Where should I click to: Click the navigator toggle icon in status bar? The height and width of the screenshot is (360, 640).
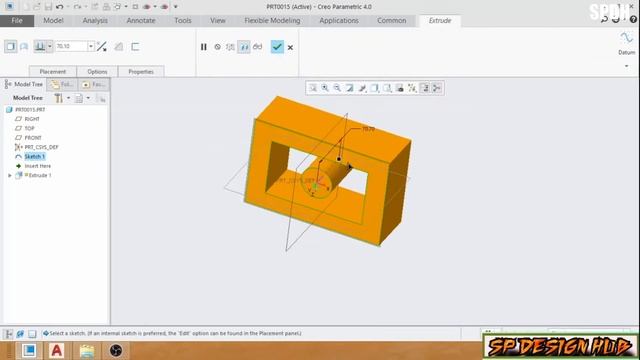pyautogui.click(x=9, y=334)
